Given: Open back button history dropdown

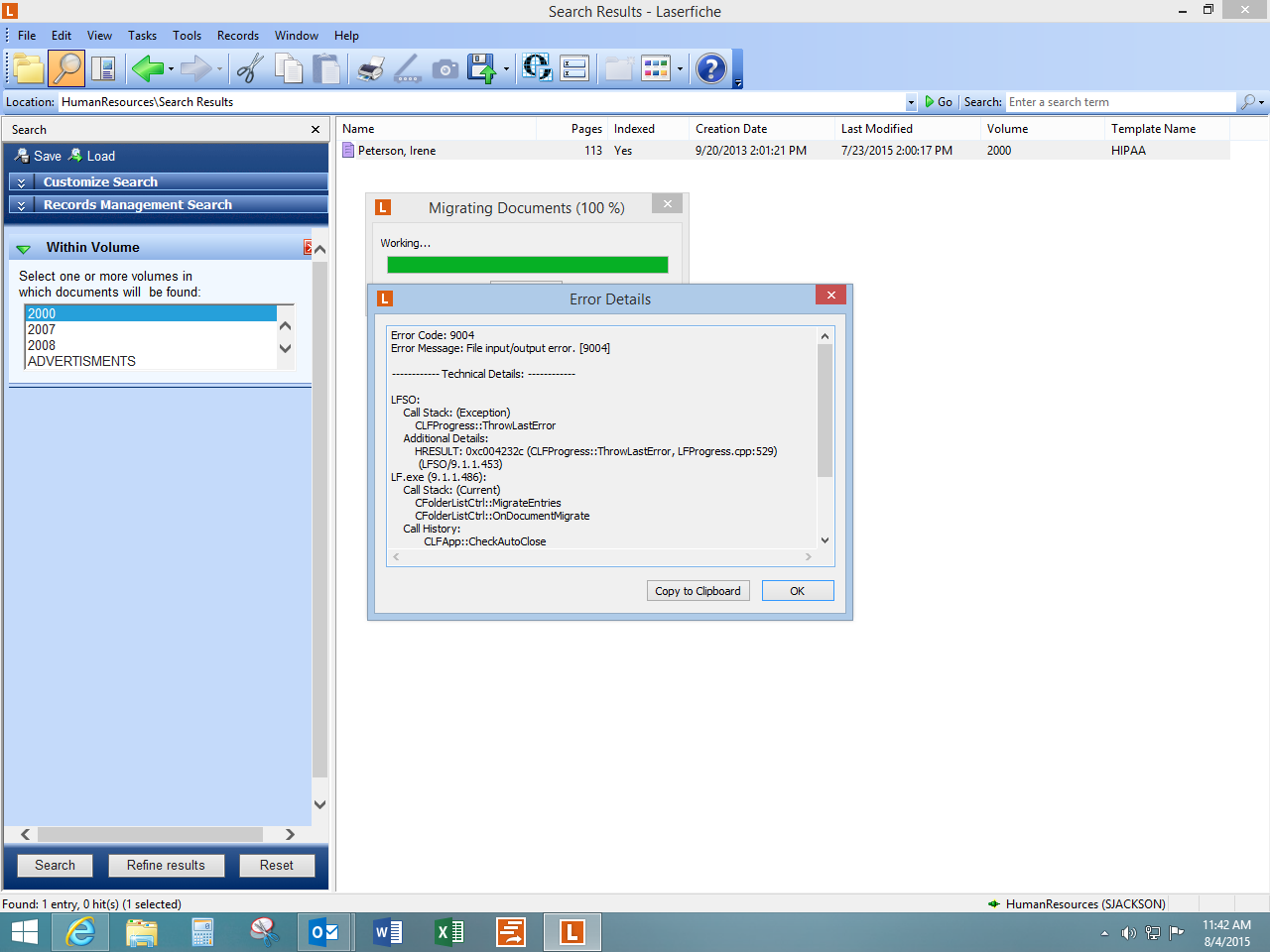Looking at the screenshot, I should pyautogui.click(x=171, y=69).
